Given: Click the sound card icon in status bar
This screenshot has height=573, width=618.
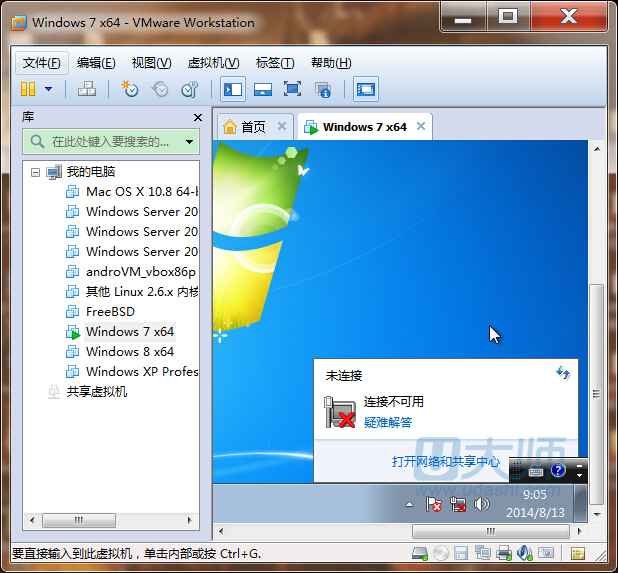Looking at the screenshot, I should coord(524,553).
